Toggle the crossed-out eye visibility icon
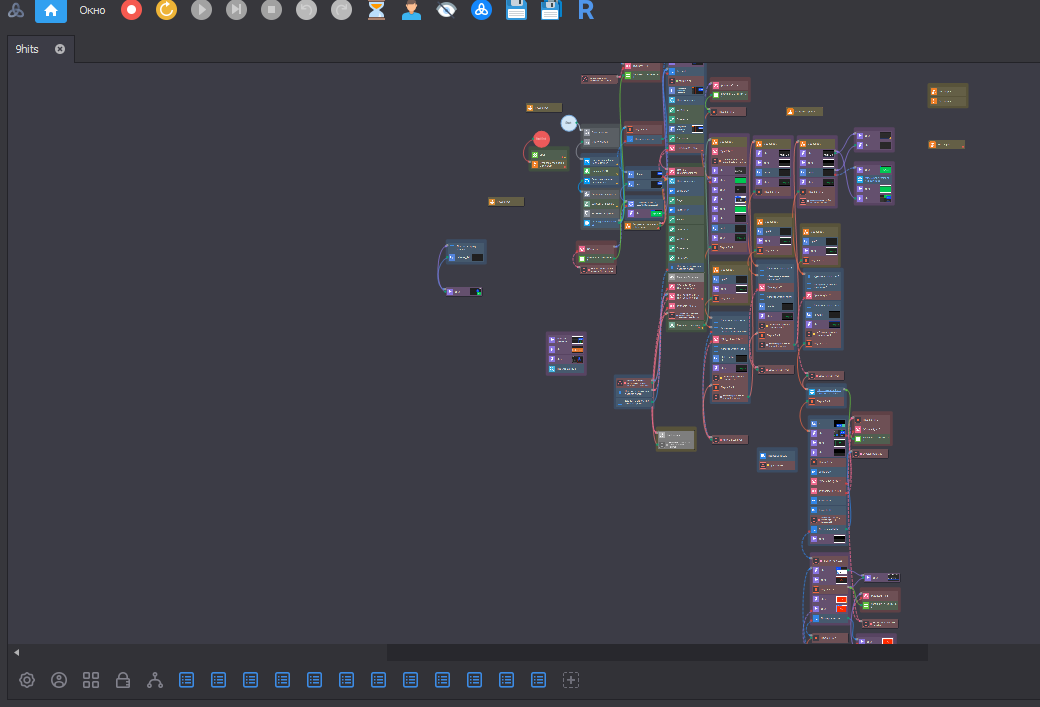This screenshot has width=1040, height=707. (x=446, y=11)
